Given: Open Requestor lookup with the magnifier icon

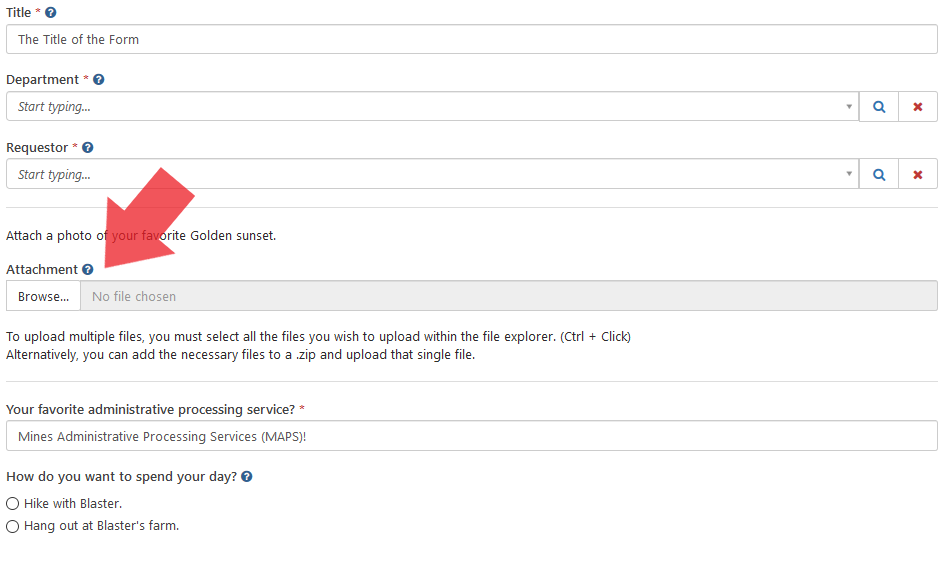Looking at the screenshot, I should point(879,174).
